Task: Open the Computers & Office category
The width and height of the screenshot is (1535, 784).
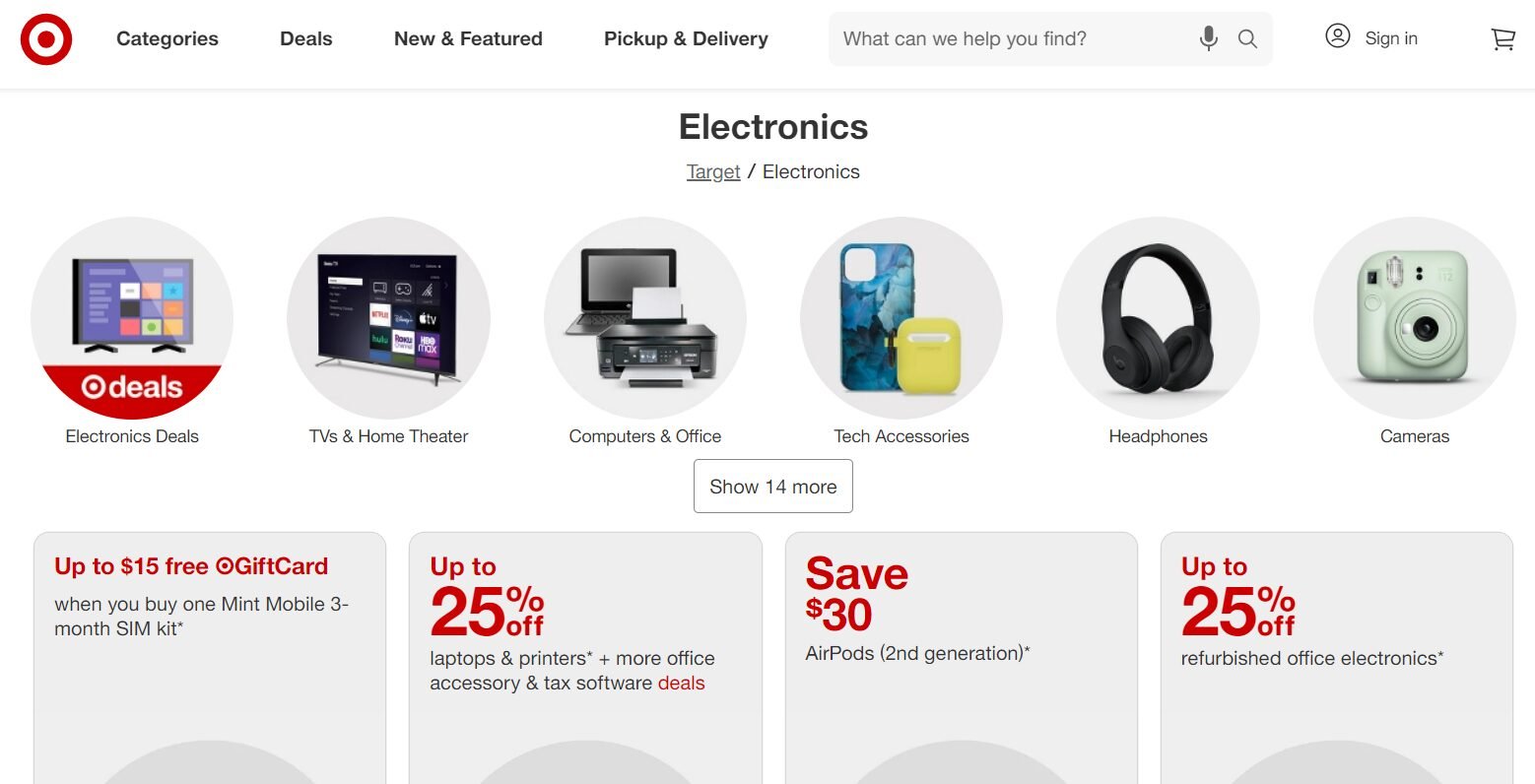Action: click(x=645, y=318)
